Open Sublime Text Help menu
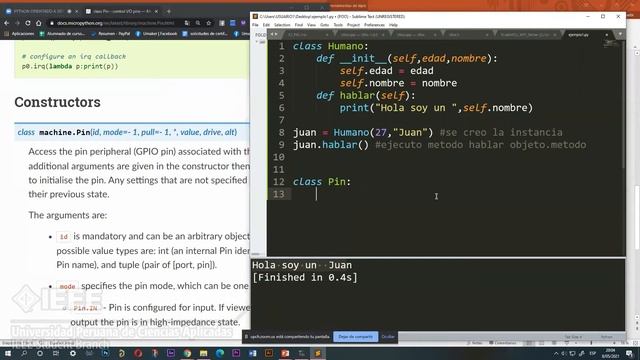Viewport: 640px width, 360px height. [x=393, y=25]
